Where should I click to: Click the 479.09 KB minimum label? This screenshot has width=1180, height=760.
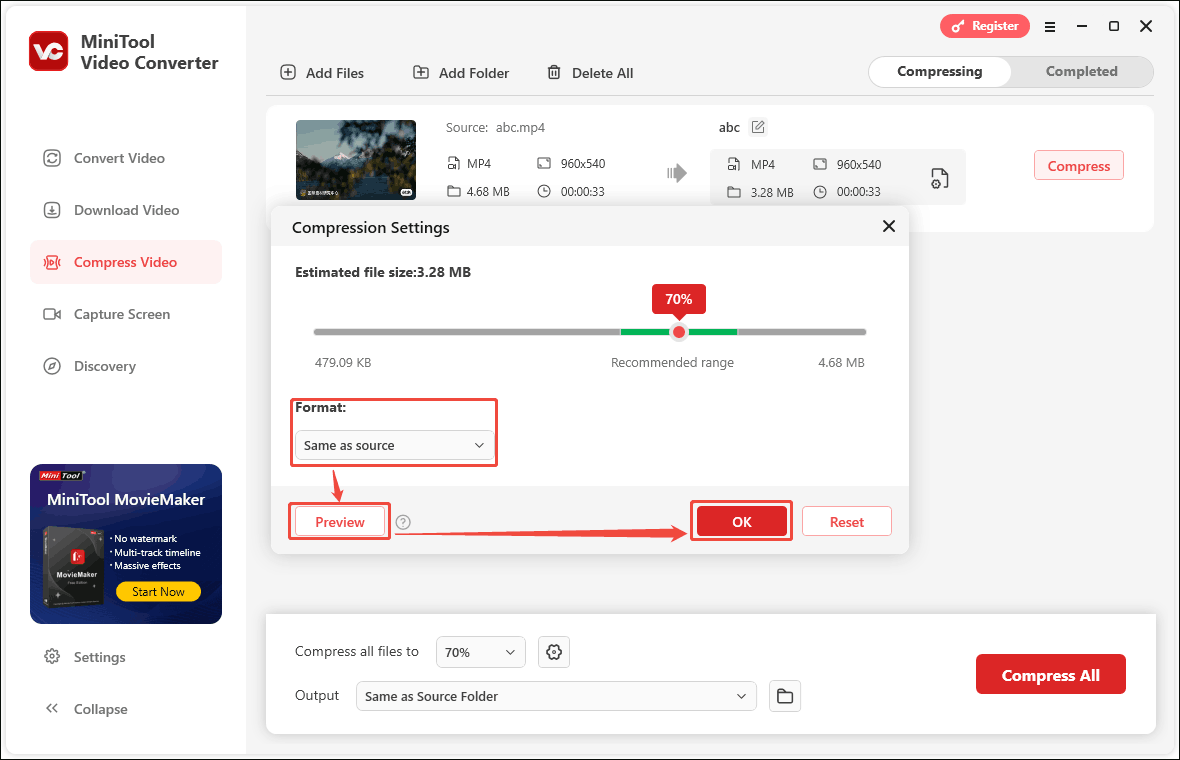click(x=343, y=363)
